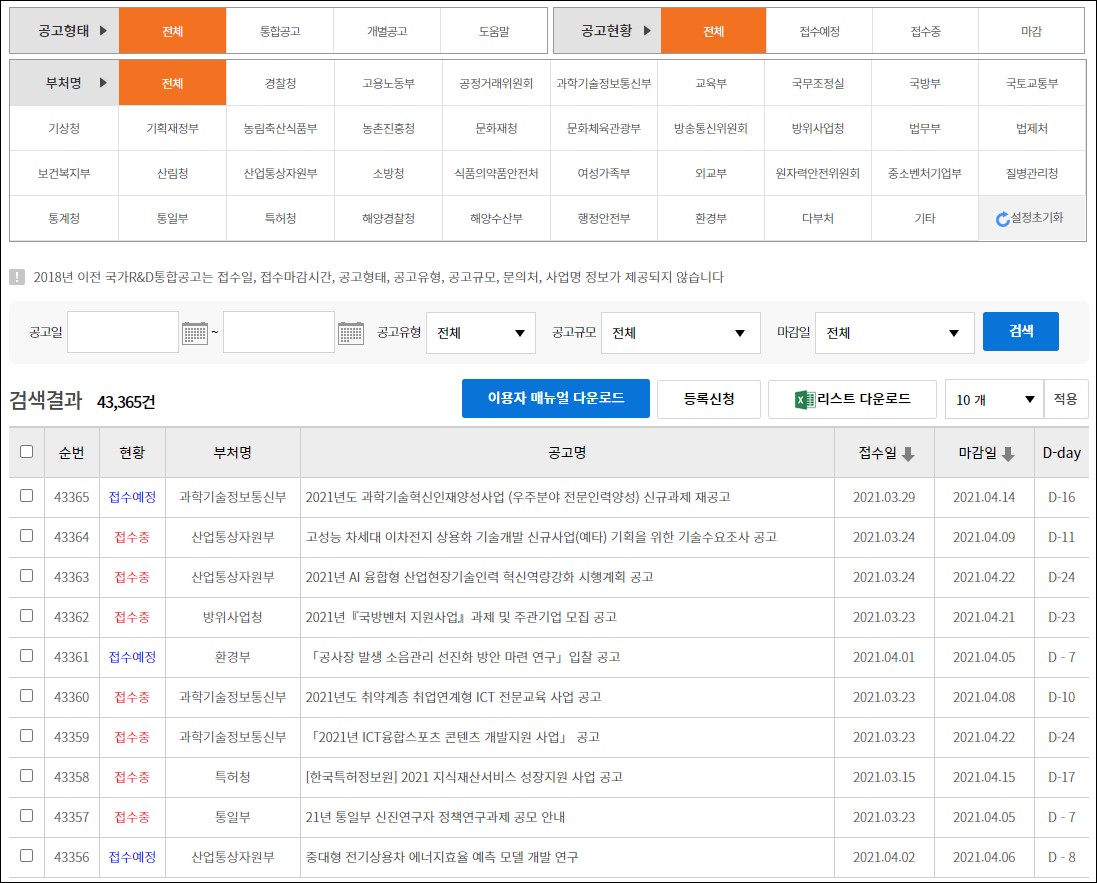Select the 접수예정 tab under 공고현황
The image size is (1097, 883).
click(819, 31)
